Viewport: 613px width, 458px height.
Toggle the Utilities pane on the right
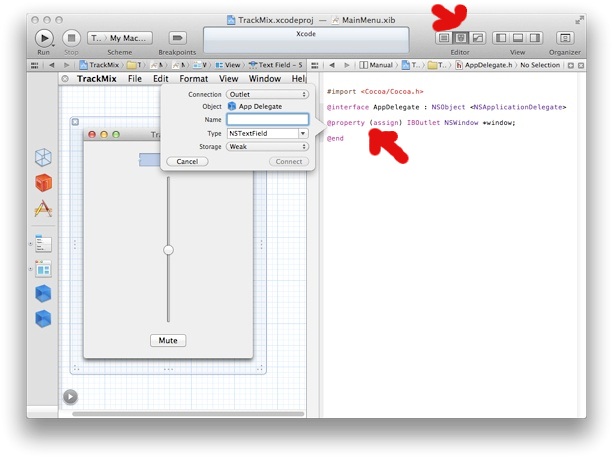(x=535, y=38)
